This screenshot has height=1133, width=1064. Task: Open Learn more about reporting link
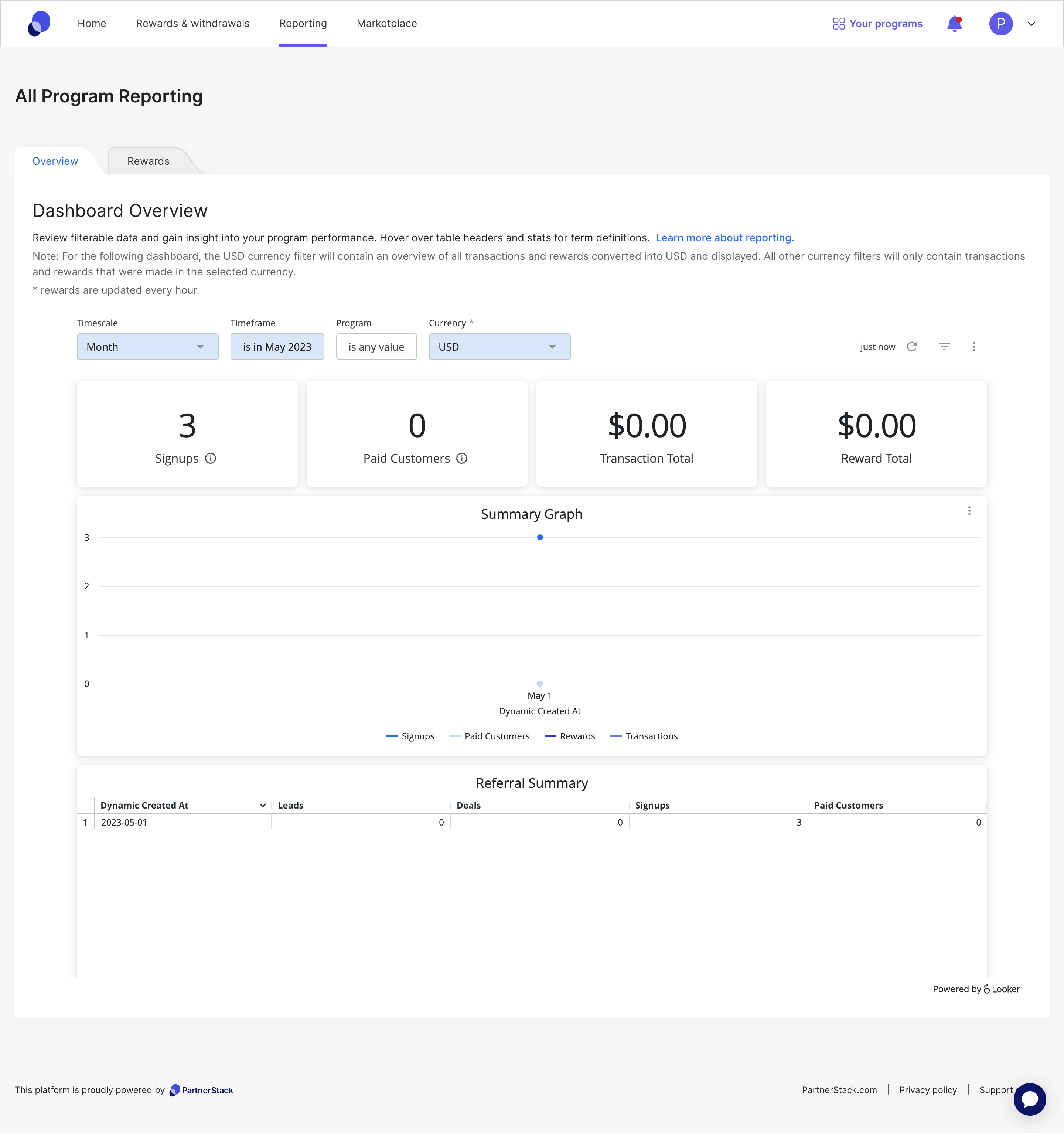click(724, 238)
